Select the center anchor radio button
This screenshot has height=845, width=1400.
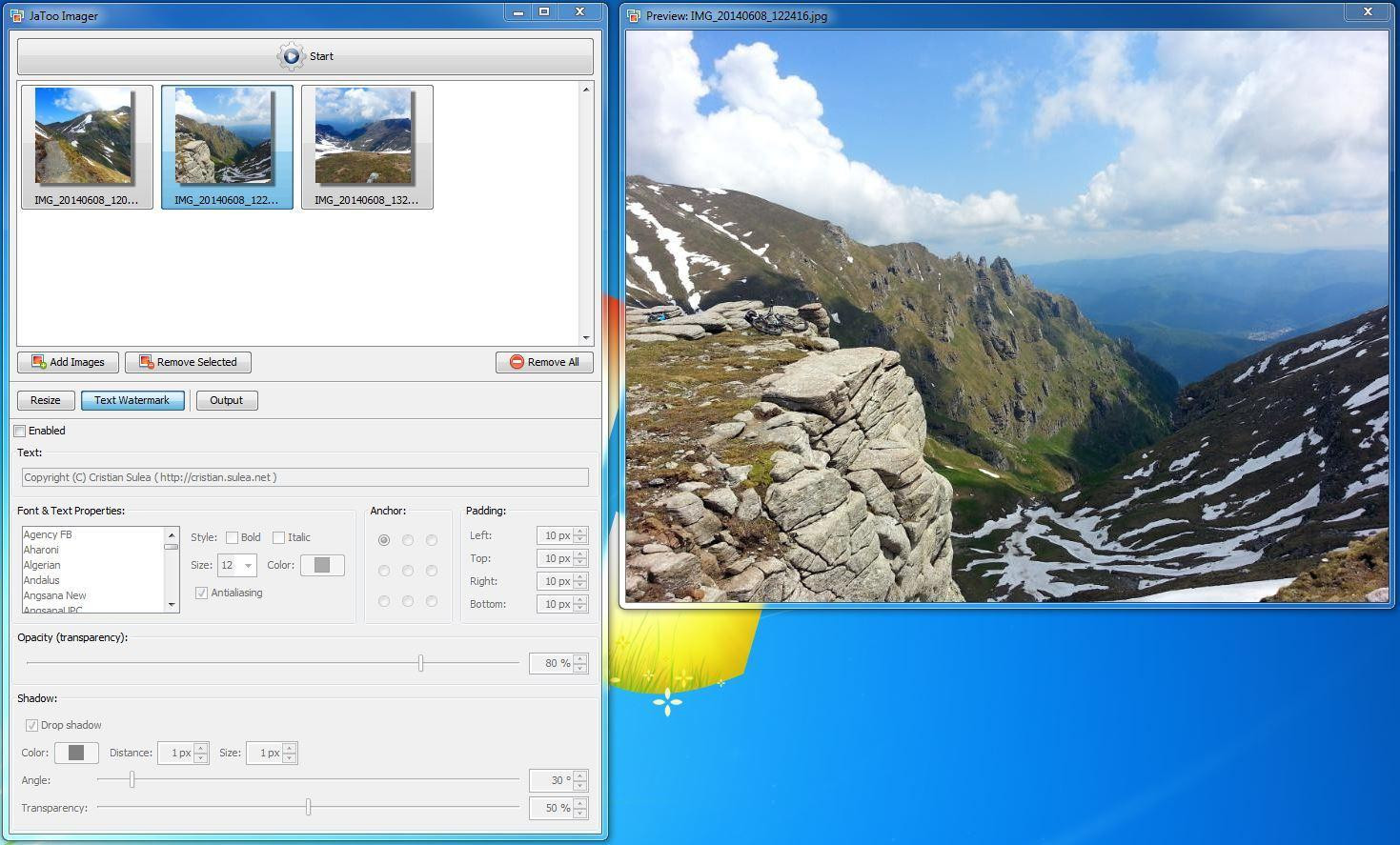(x=408, y=571)
